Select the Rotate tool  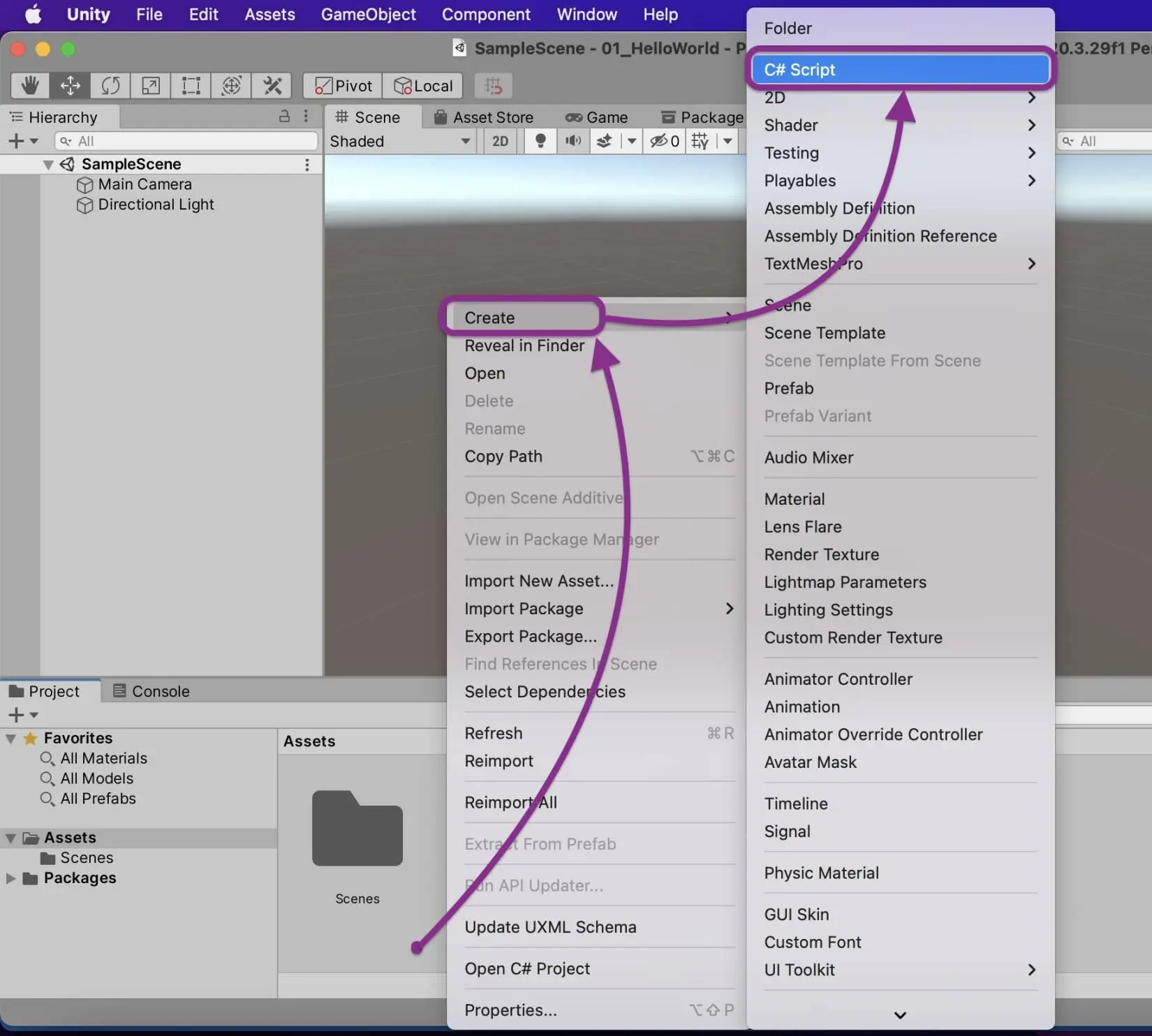point(110,86)
